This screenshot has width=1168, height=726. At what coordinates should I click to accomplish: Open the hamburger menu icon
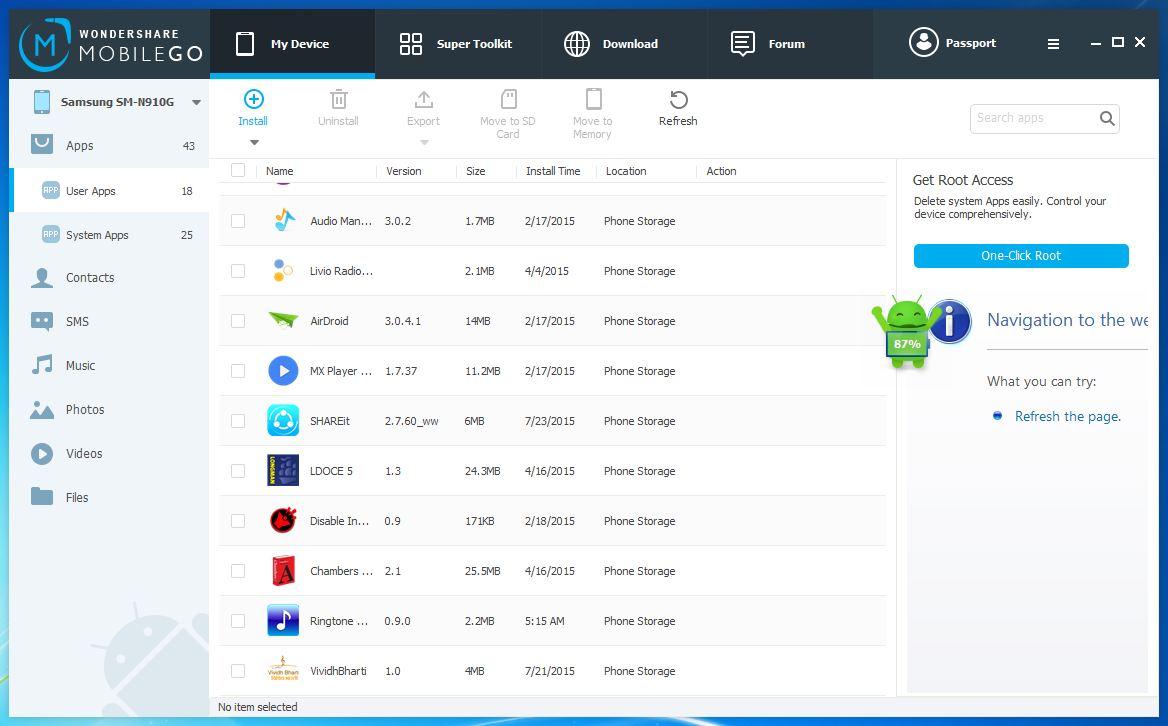tap(1053, 44)
